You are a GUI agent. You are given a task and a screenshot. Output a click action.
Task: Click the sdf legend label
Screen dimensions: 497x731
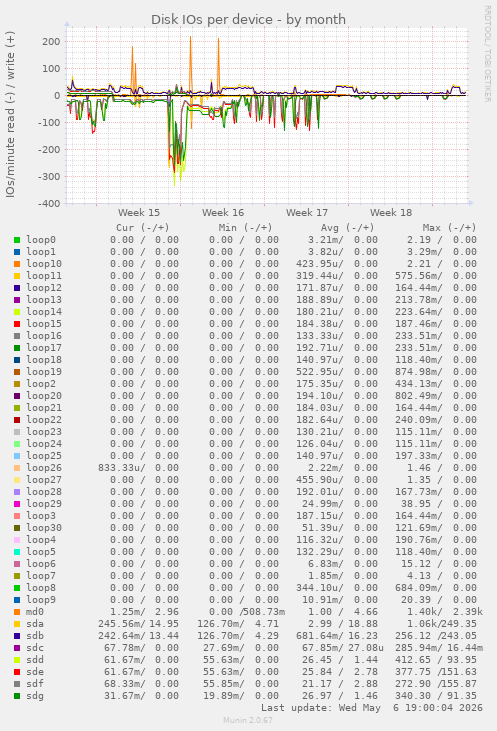click(x=35, y=684)
